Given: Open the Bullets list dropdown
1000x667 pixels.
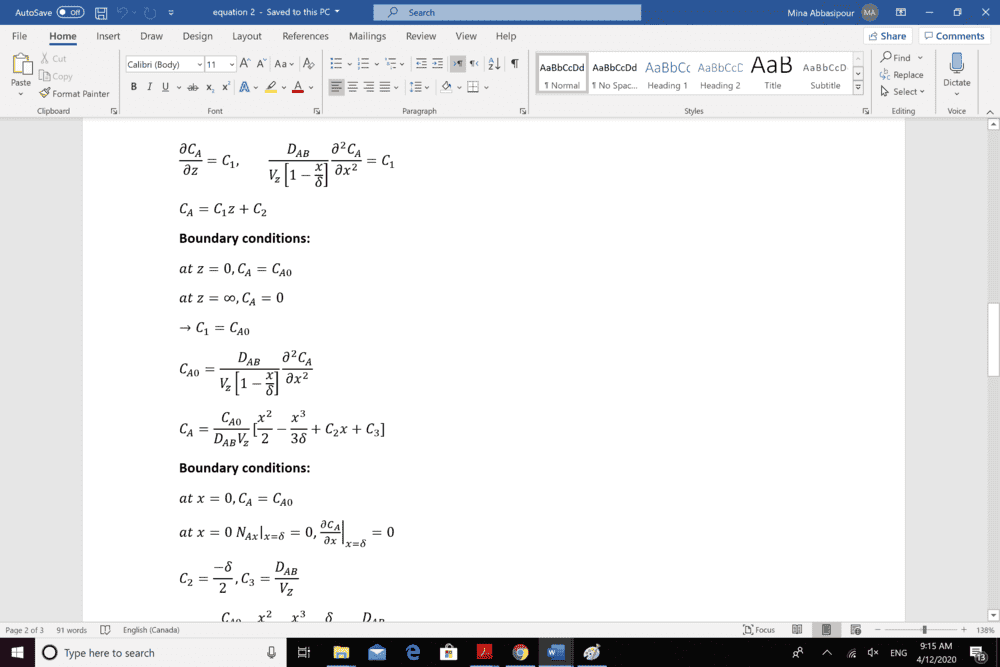Looking at the screenshot, I should point(349,64).
